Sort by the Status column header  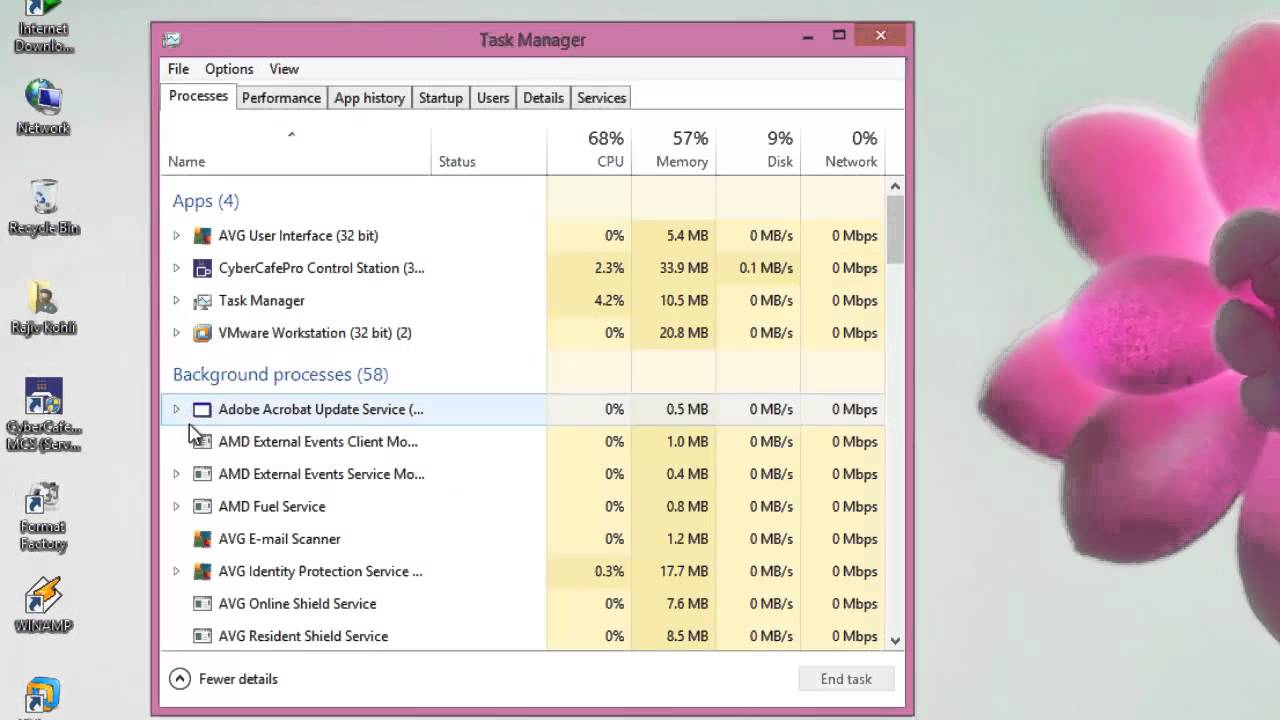[x=489, y=150]
